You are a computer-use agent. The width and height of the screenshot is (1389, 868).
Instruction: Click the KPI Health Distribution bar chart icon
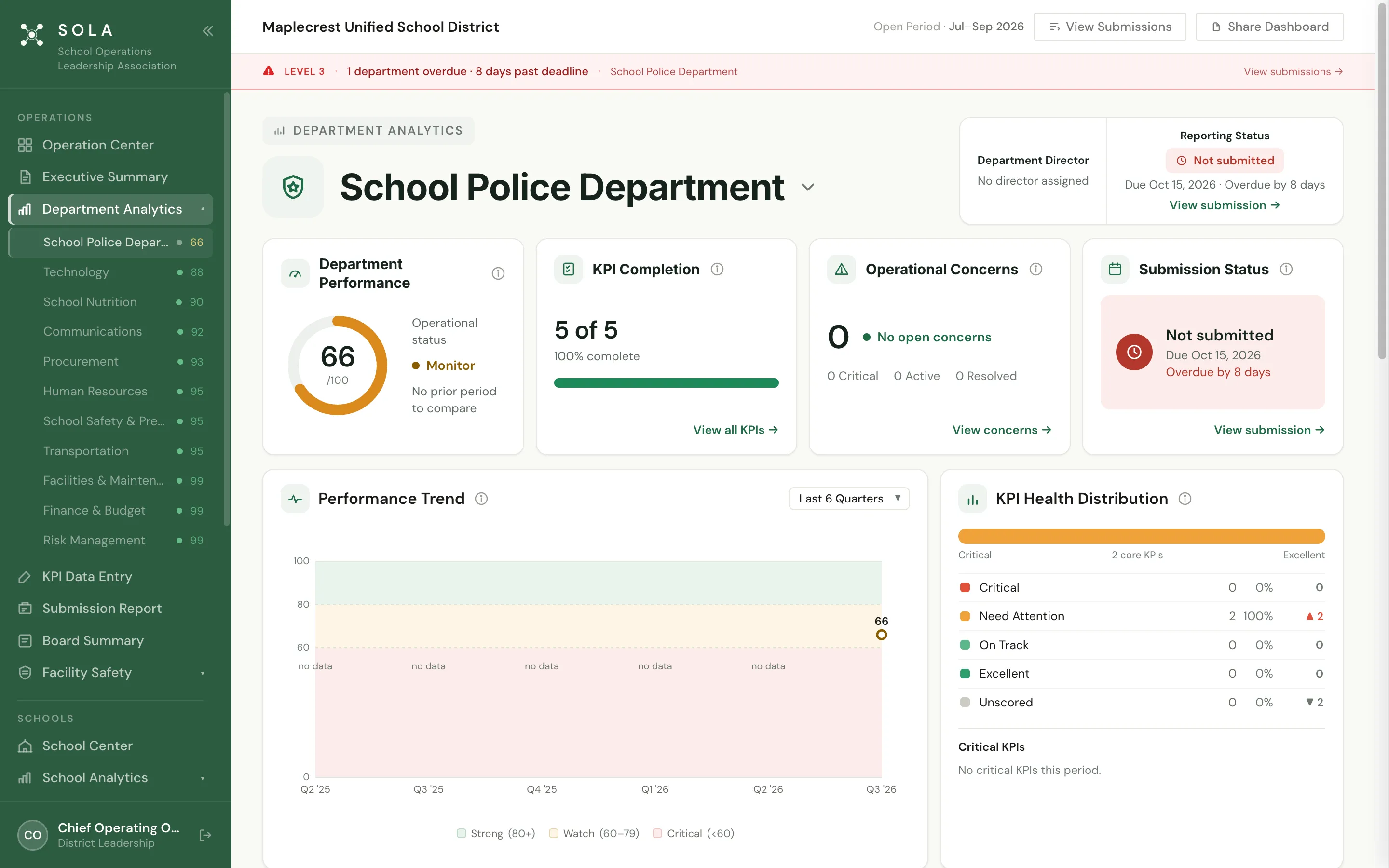click(x=972, y=499)
